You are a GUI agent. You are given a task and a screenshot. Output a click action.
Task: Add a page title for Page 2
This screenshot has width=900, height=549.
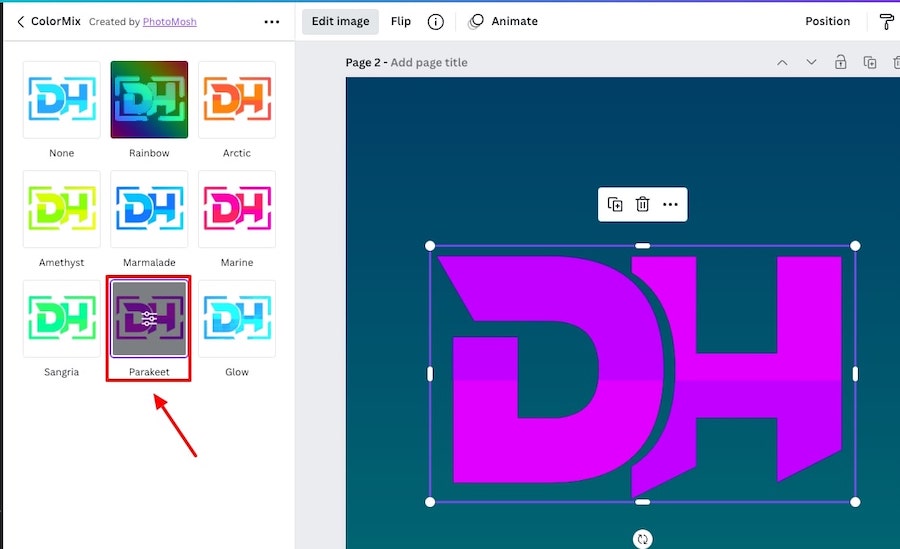pyautogui.click(x=428, y=62)
